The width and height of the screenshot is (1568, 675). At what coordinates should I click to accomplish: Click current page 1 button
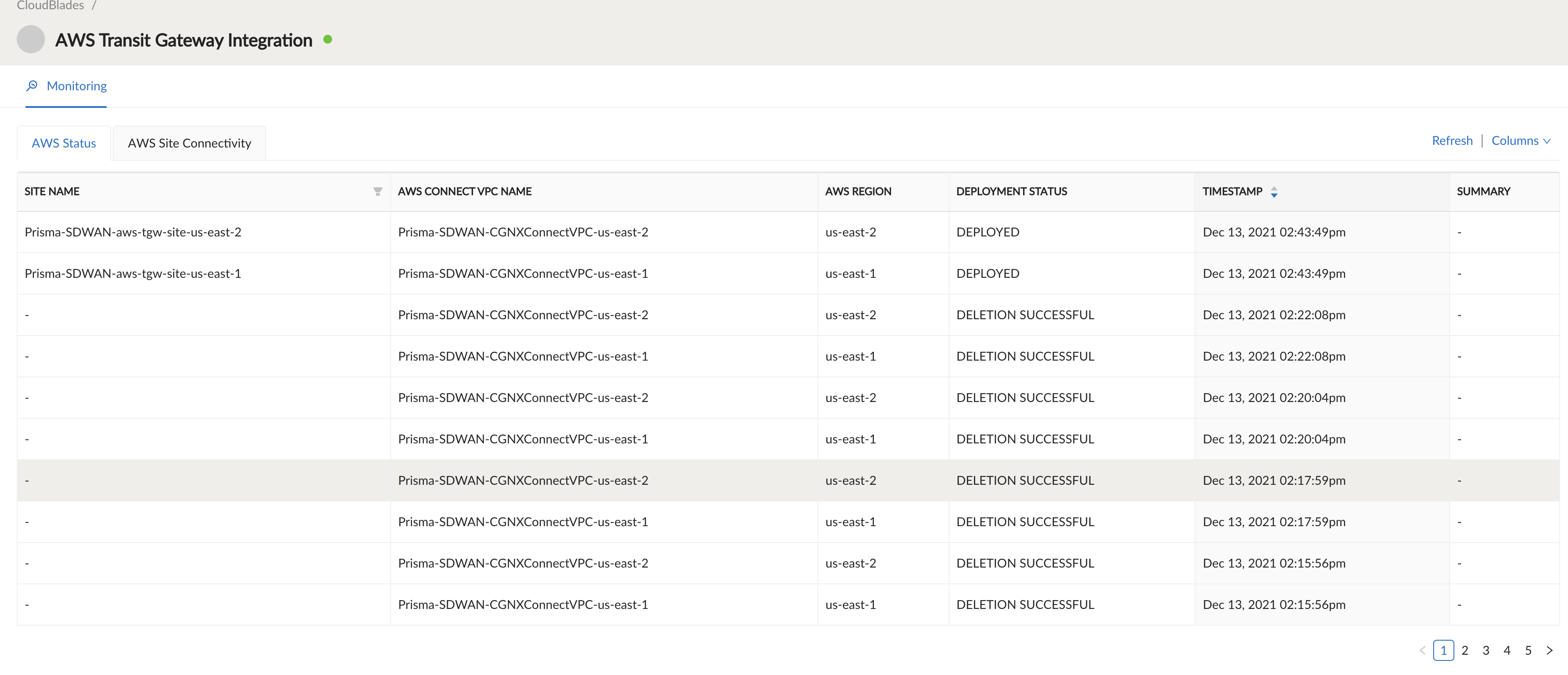pyautogui.click(x=1443, y=651)
